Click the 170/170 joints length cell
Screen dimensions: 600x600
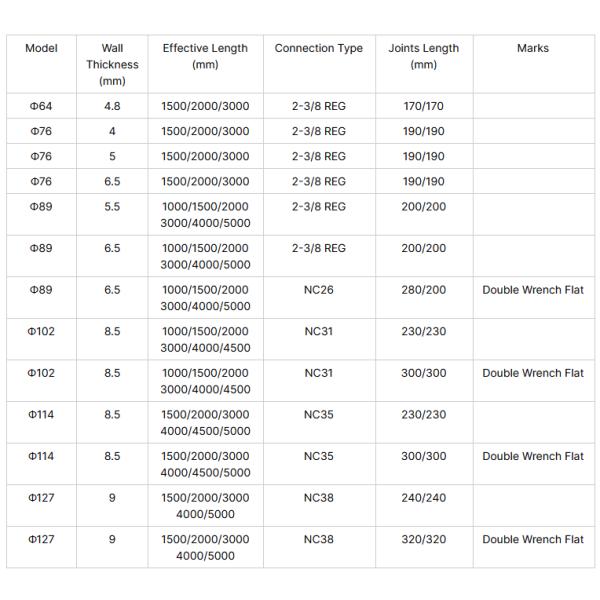tap(423, 106)
